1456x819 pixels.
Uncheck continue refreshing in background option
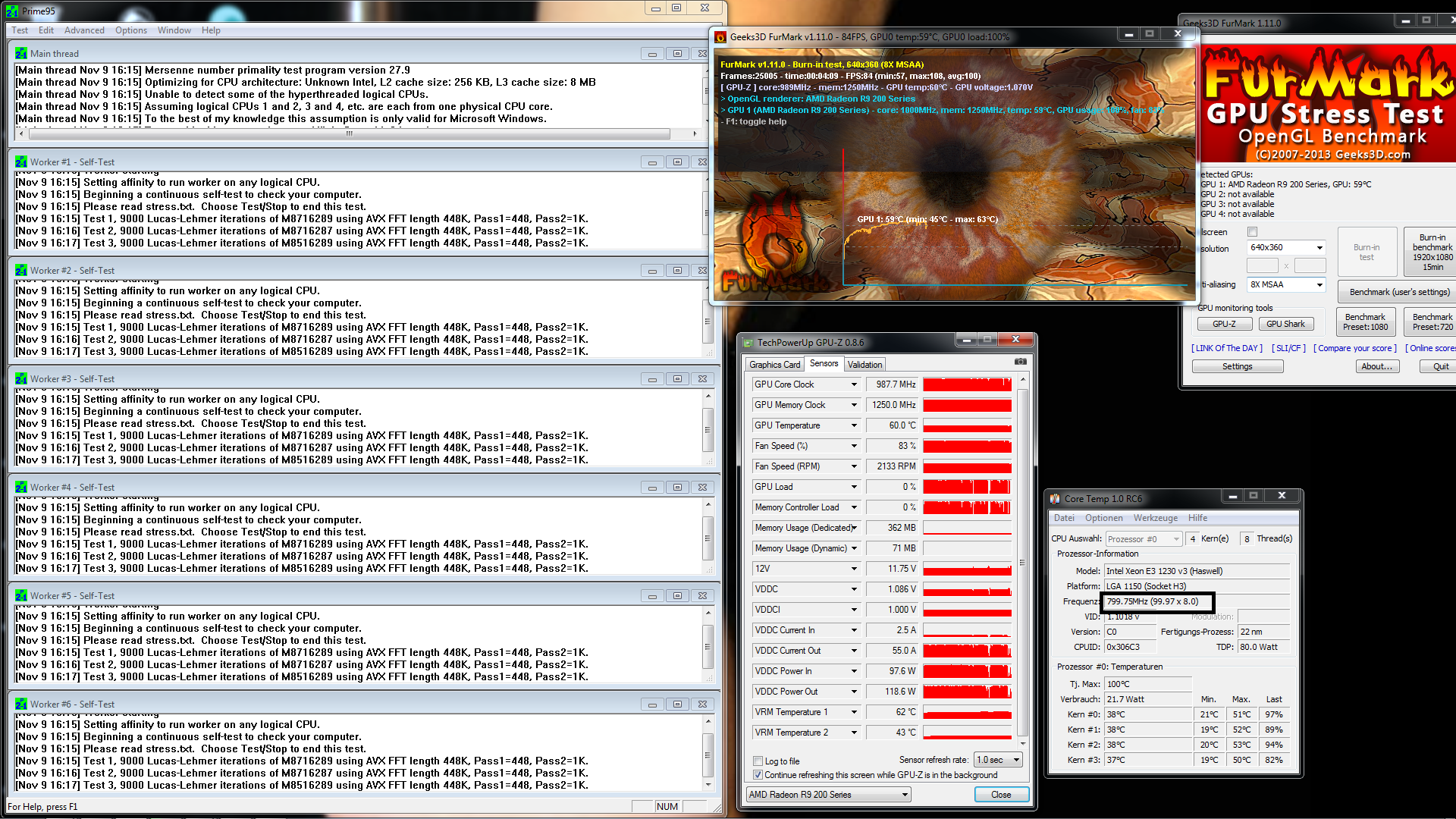click(758, 775)
